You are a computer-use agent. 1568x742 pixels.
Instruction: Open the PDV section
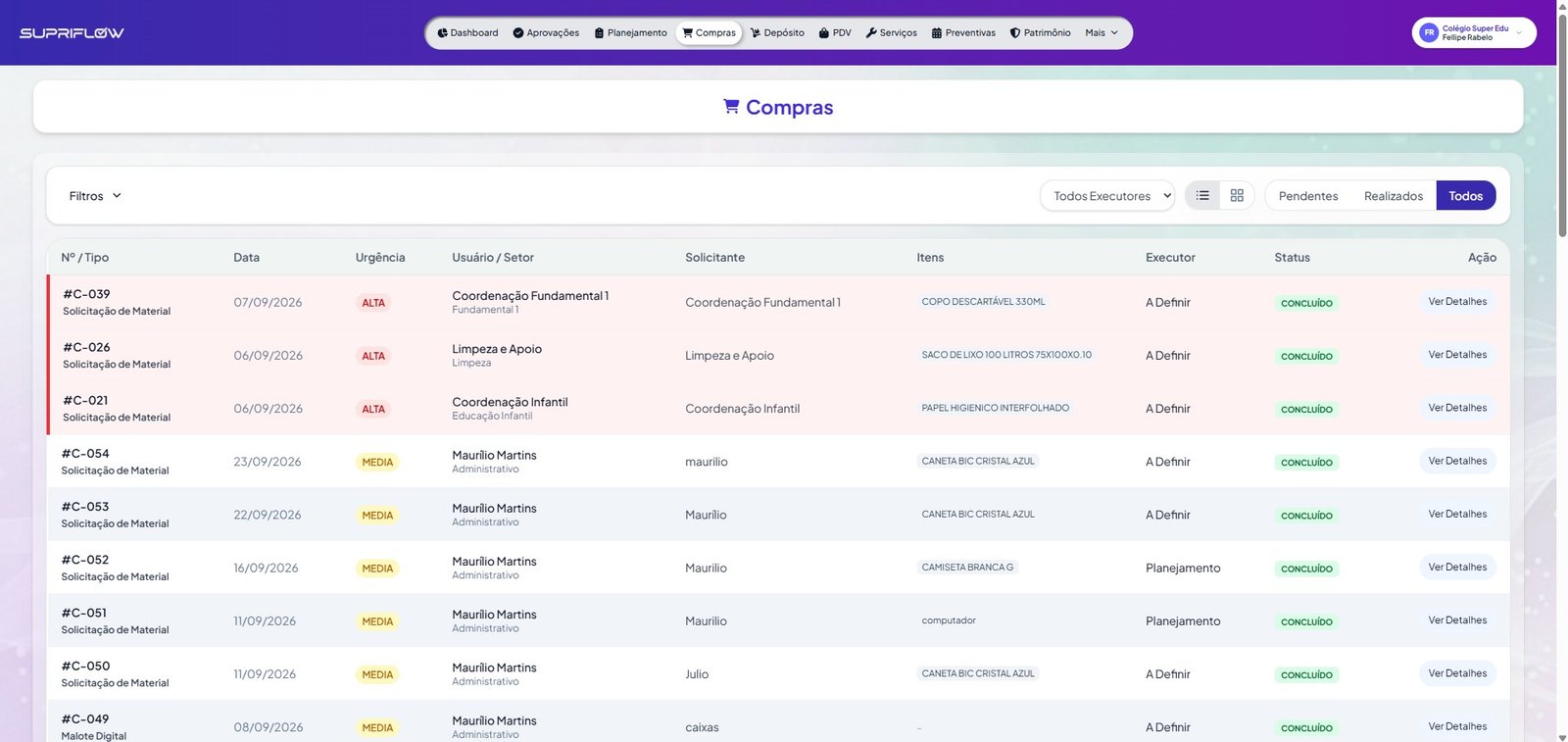[x=835, y=33]
